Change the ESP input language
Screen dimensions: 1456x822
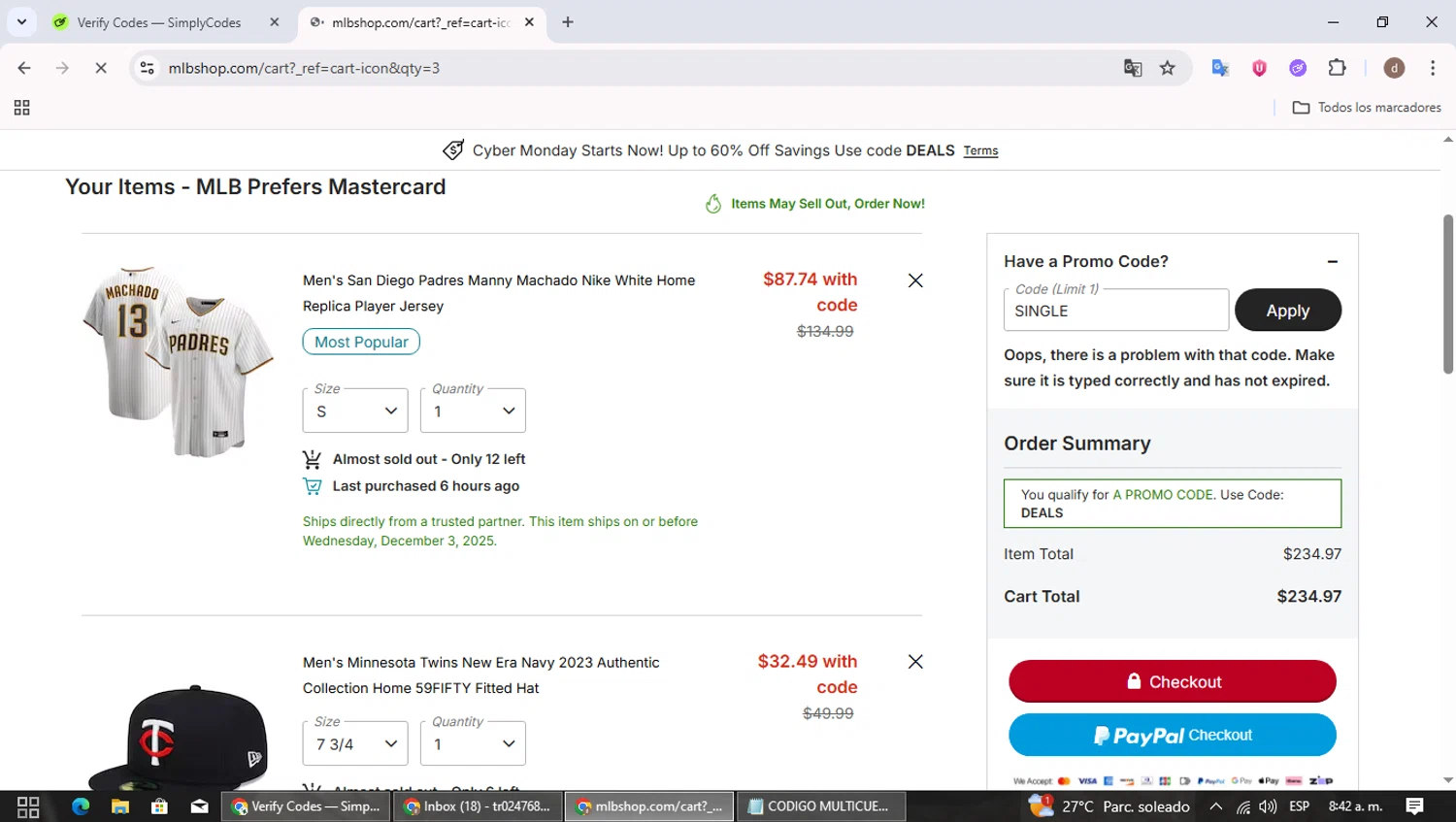point(1299,806)
